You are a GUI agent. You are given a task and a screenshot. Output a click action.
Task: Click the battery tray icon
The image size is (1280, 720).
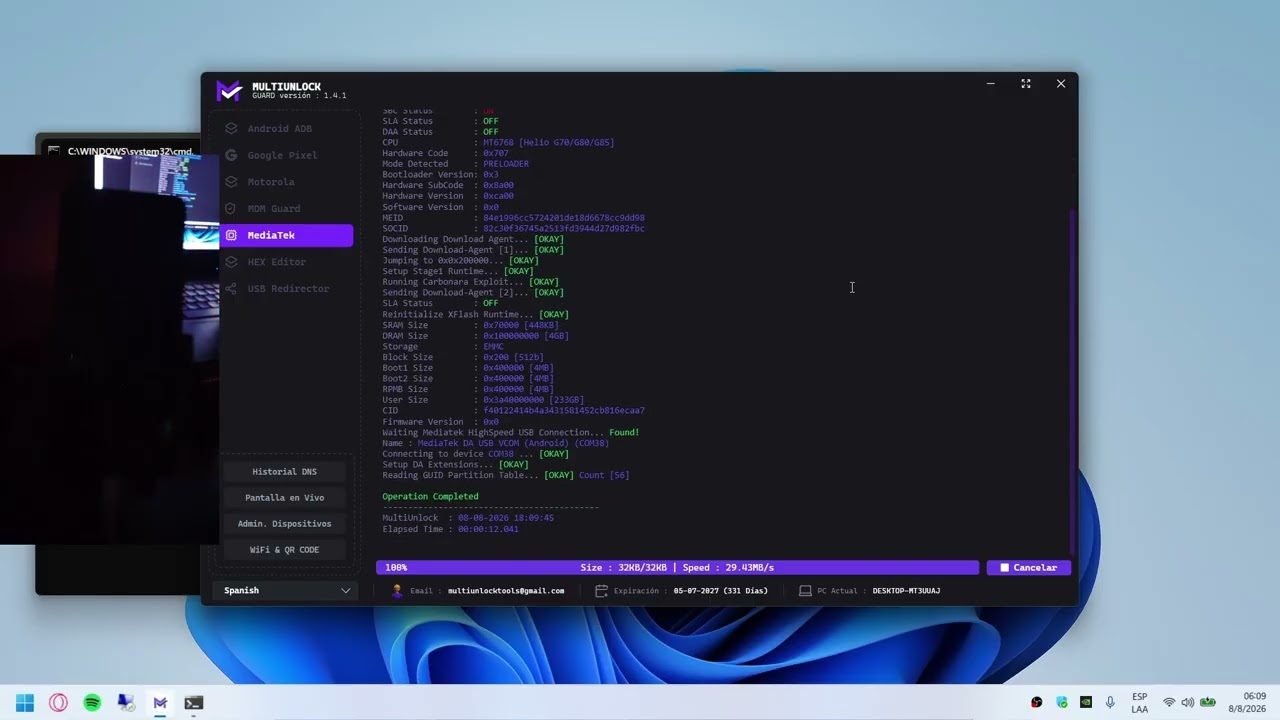pyautogui.click(x=1208, y=703)
